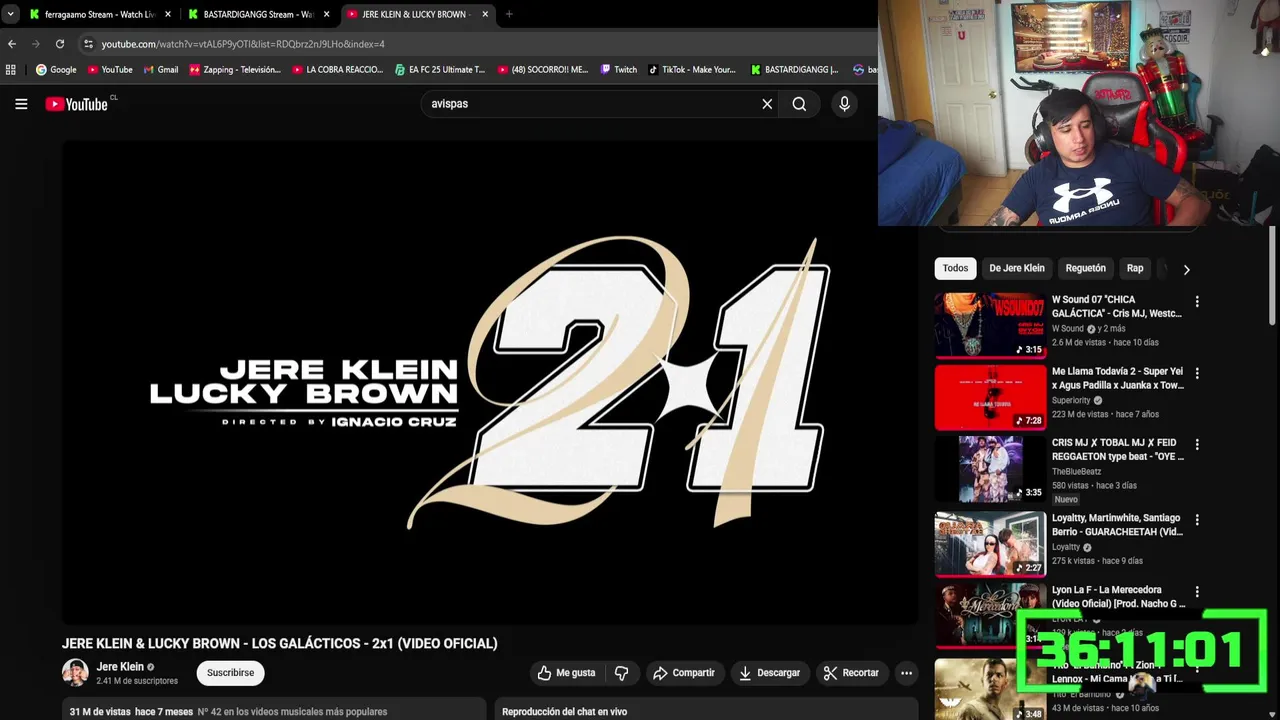Start voice search with the microphone icon
This screenshot has width=1280, height=720.
(844, 104)
